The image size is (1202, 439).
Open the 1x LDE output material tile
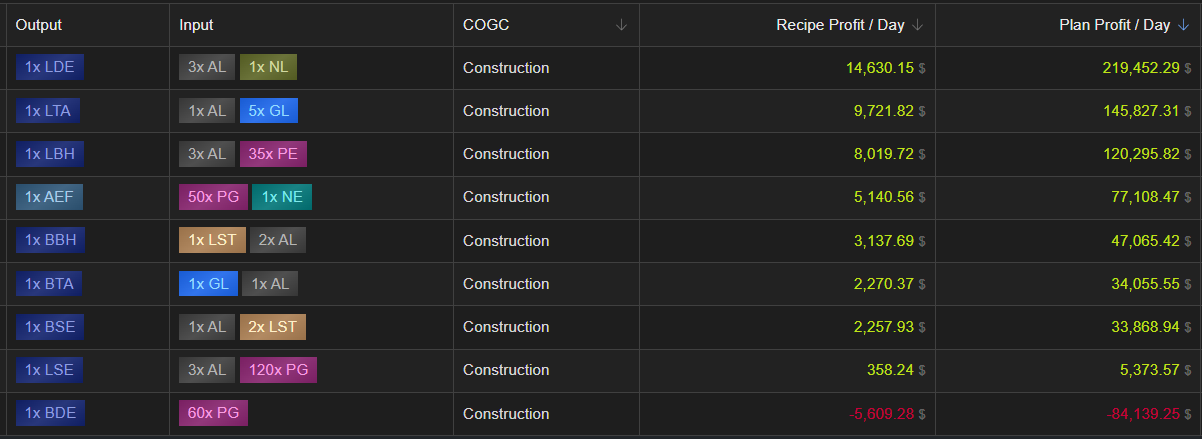coord(50,67)
